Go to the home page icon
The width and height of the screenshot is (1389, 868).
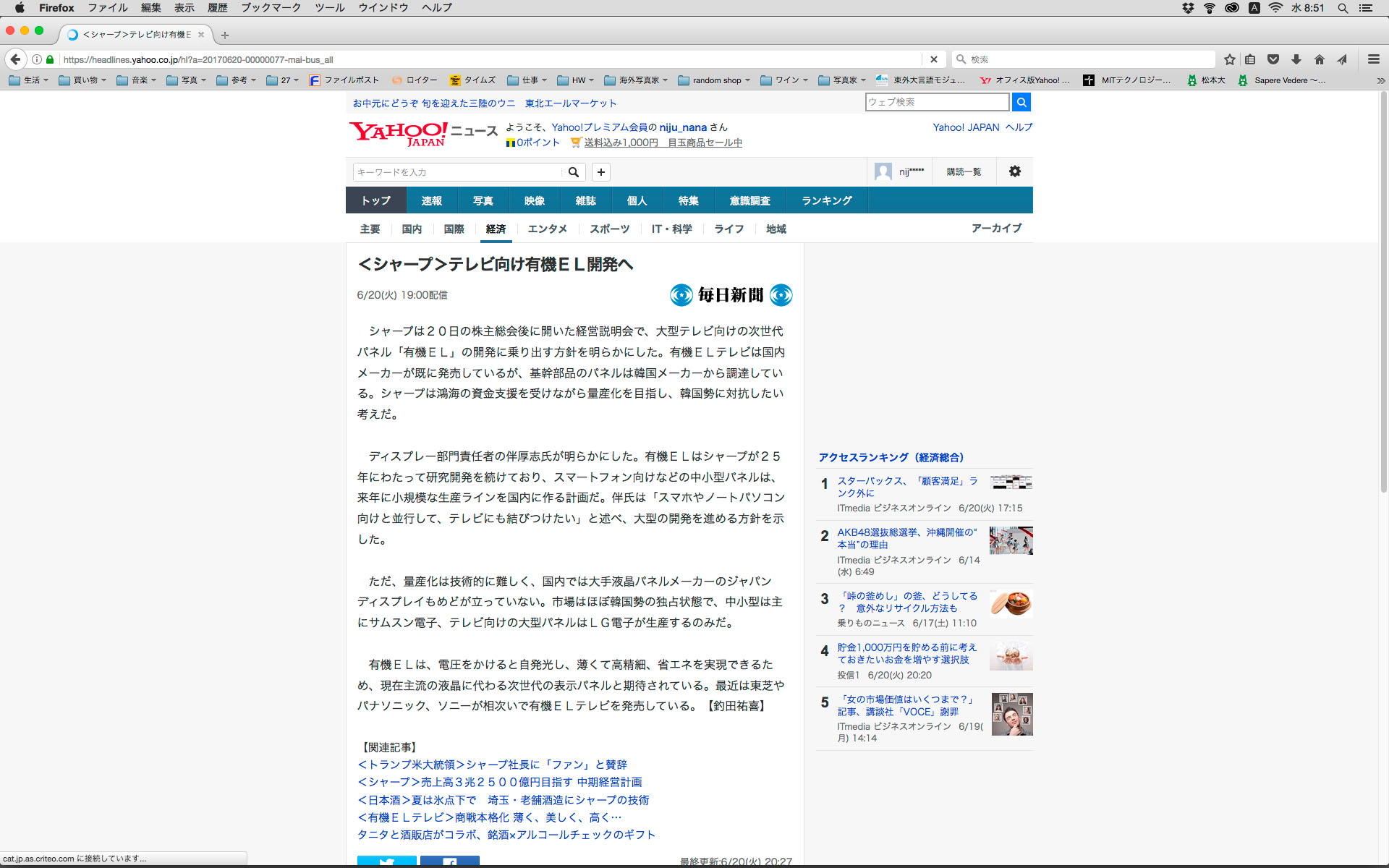tap(1320, 59)
